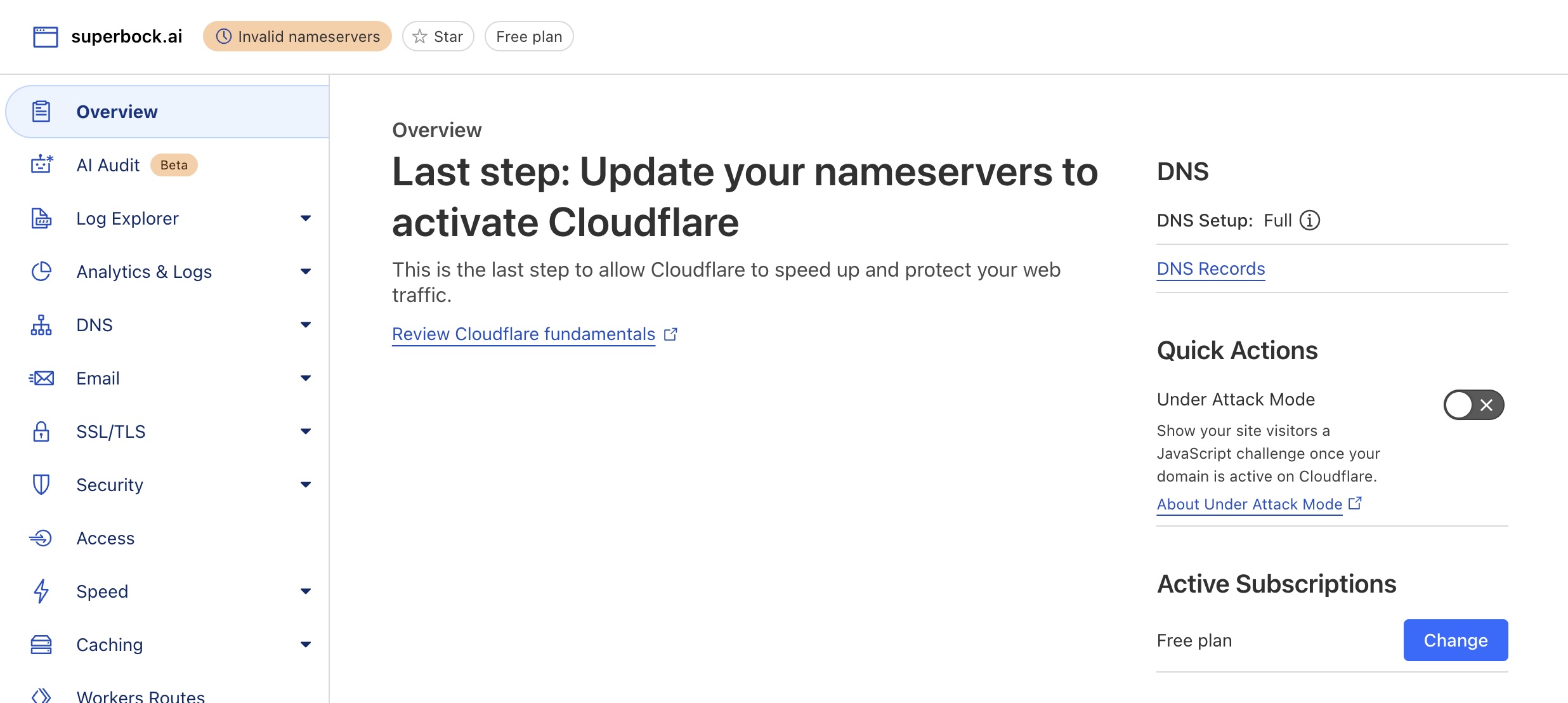The width and height of the screenshot is (1568, 703).
Task: Select Security label in sidebar
Action: point(110,485)
